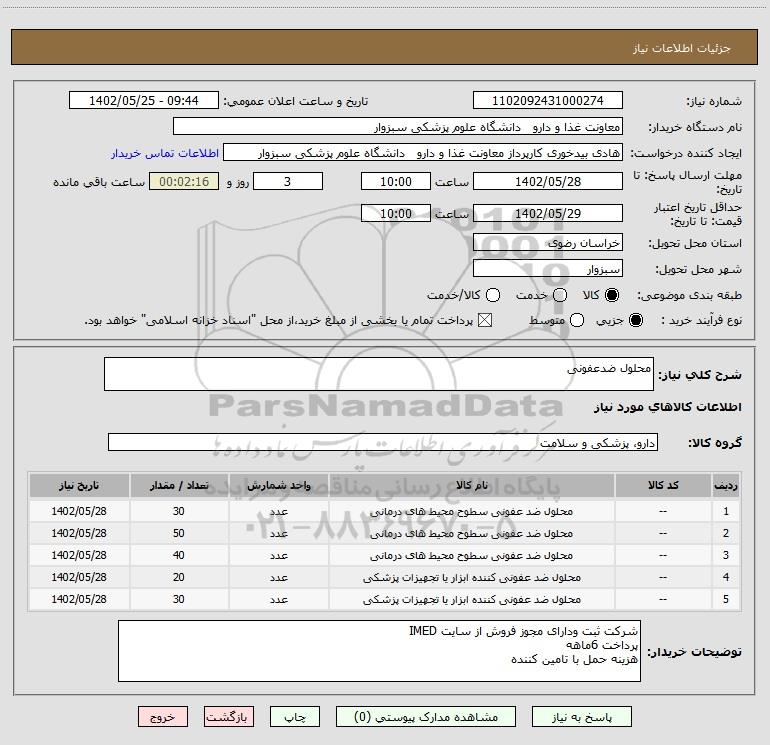The height and width of the screenshot is (745, 770).
Task: Select the خدمت radio option
Action: click(560, 295)
